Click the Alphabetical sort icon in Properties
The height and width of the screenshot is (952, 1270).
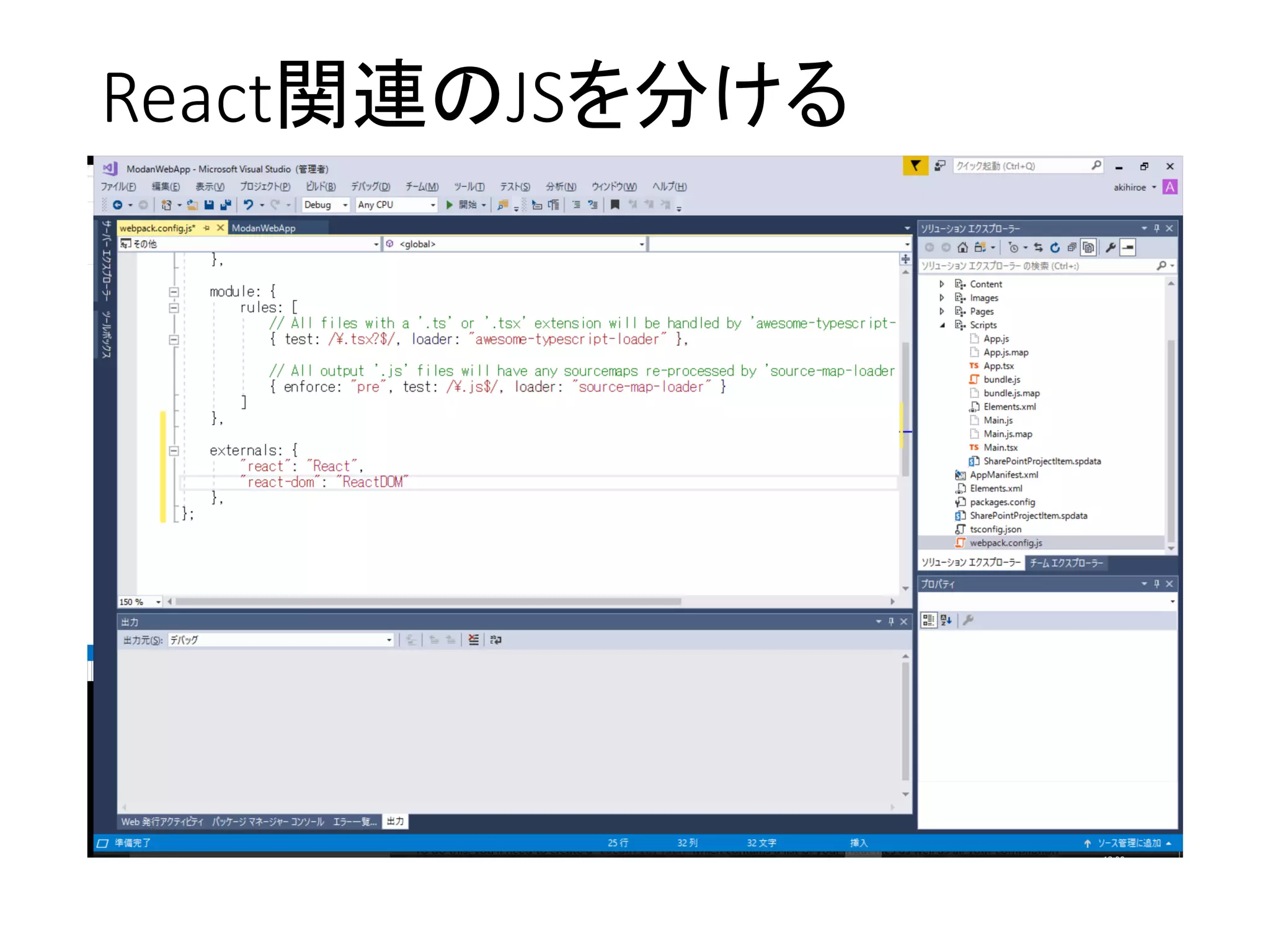[x=946, y=620]
